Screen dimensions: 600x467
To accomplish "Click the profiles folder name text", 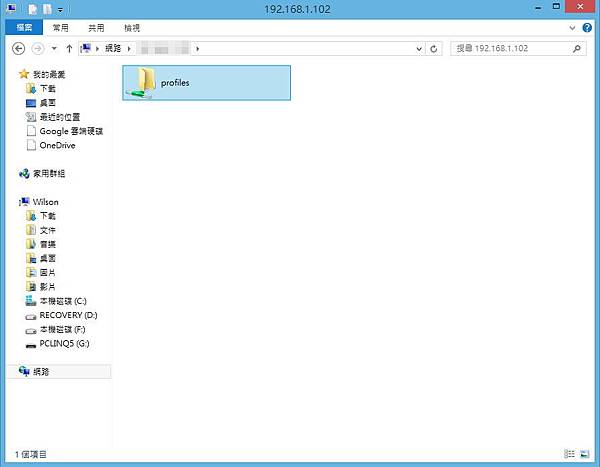I will tap(175, 83).
